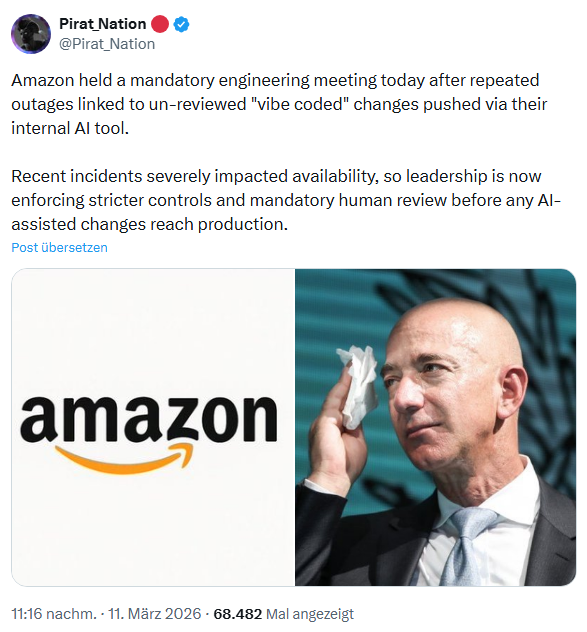This screenshot has width=587, height=632.
Task: Click the first paragraph about Amazon meeting
Action: (x=279, y=104)
